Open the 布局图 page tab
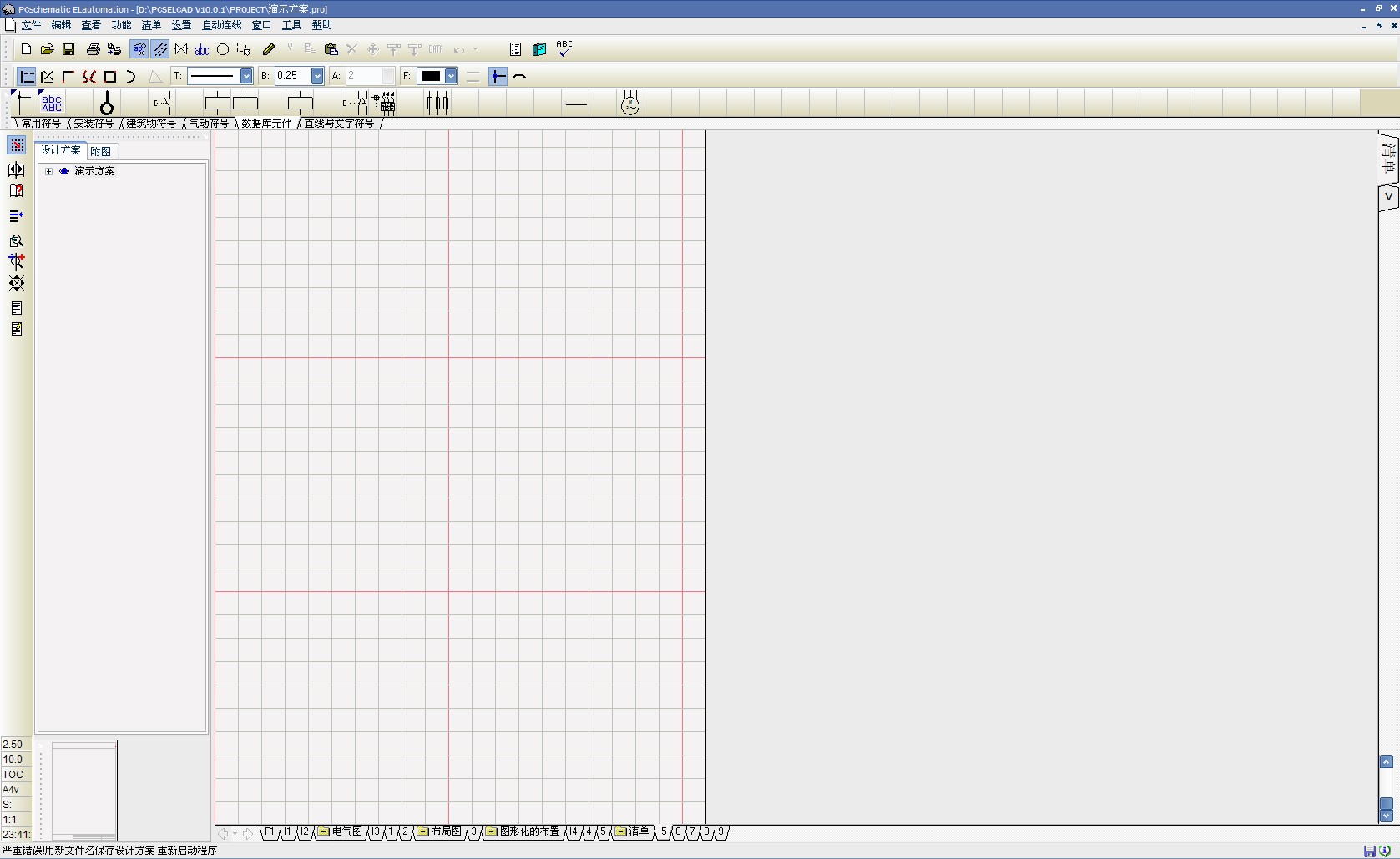 coord(439,831)
